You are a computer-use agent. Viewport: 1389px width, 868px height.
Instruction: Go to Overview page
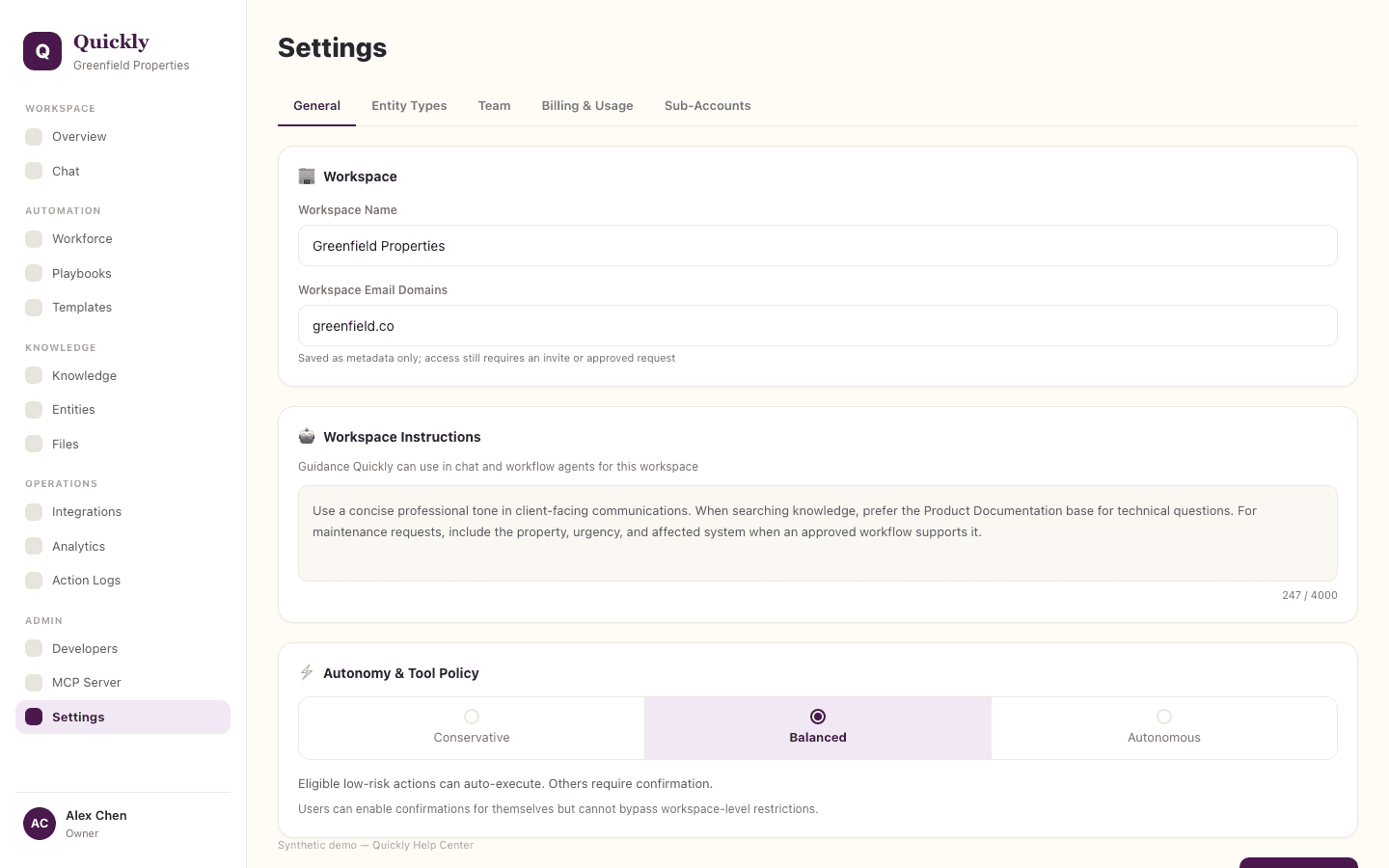point(123,137)
